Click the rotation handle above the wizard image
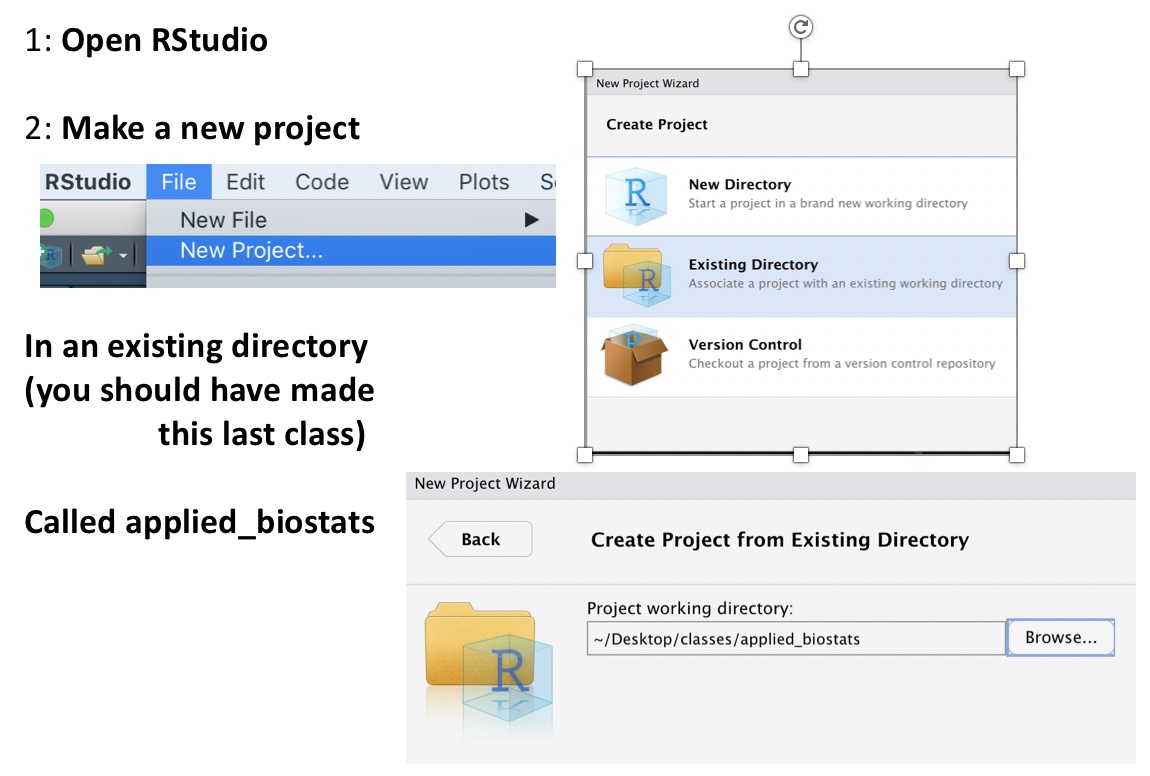1150x776 pixels. coord(800,27)
